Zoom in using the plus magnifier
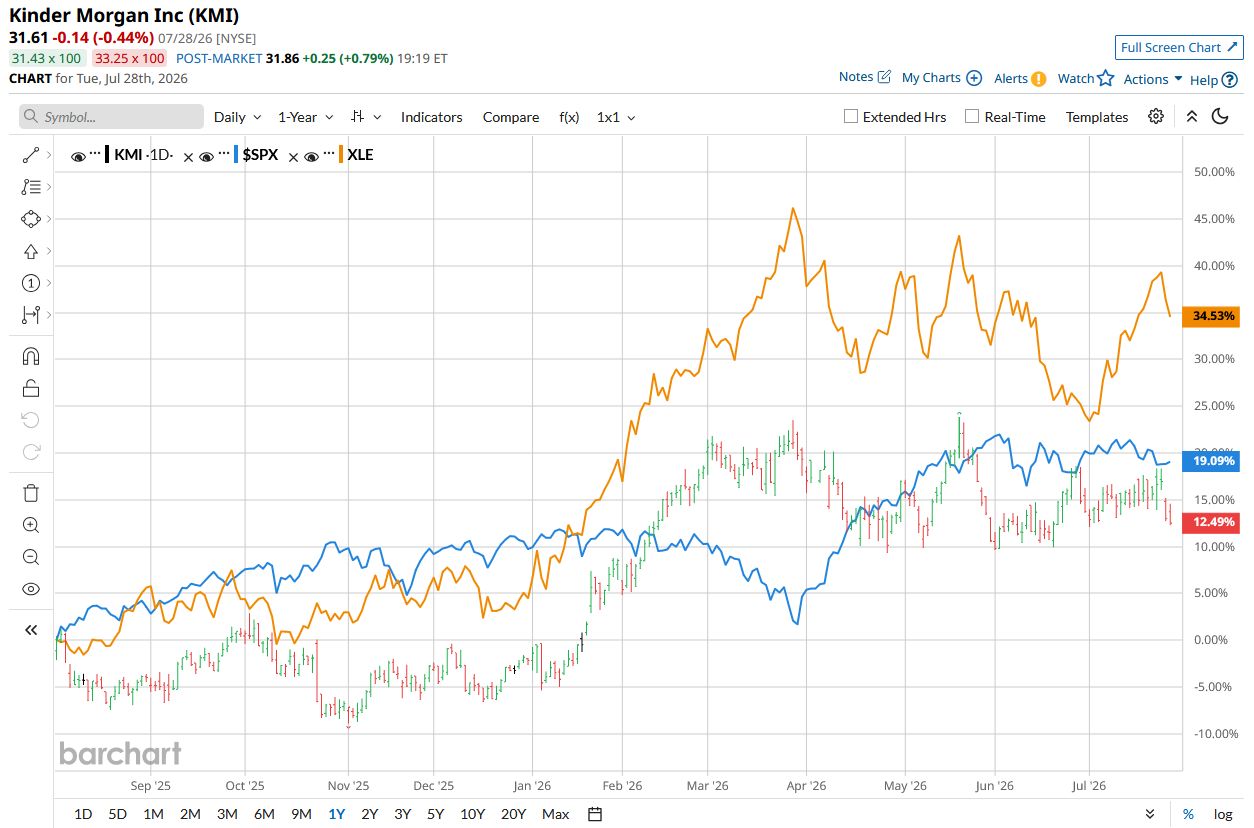 [30, 525]
